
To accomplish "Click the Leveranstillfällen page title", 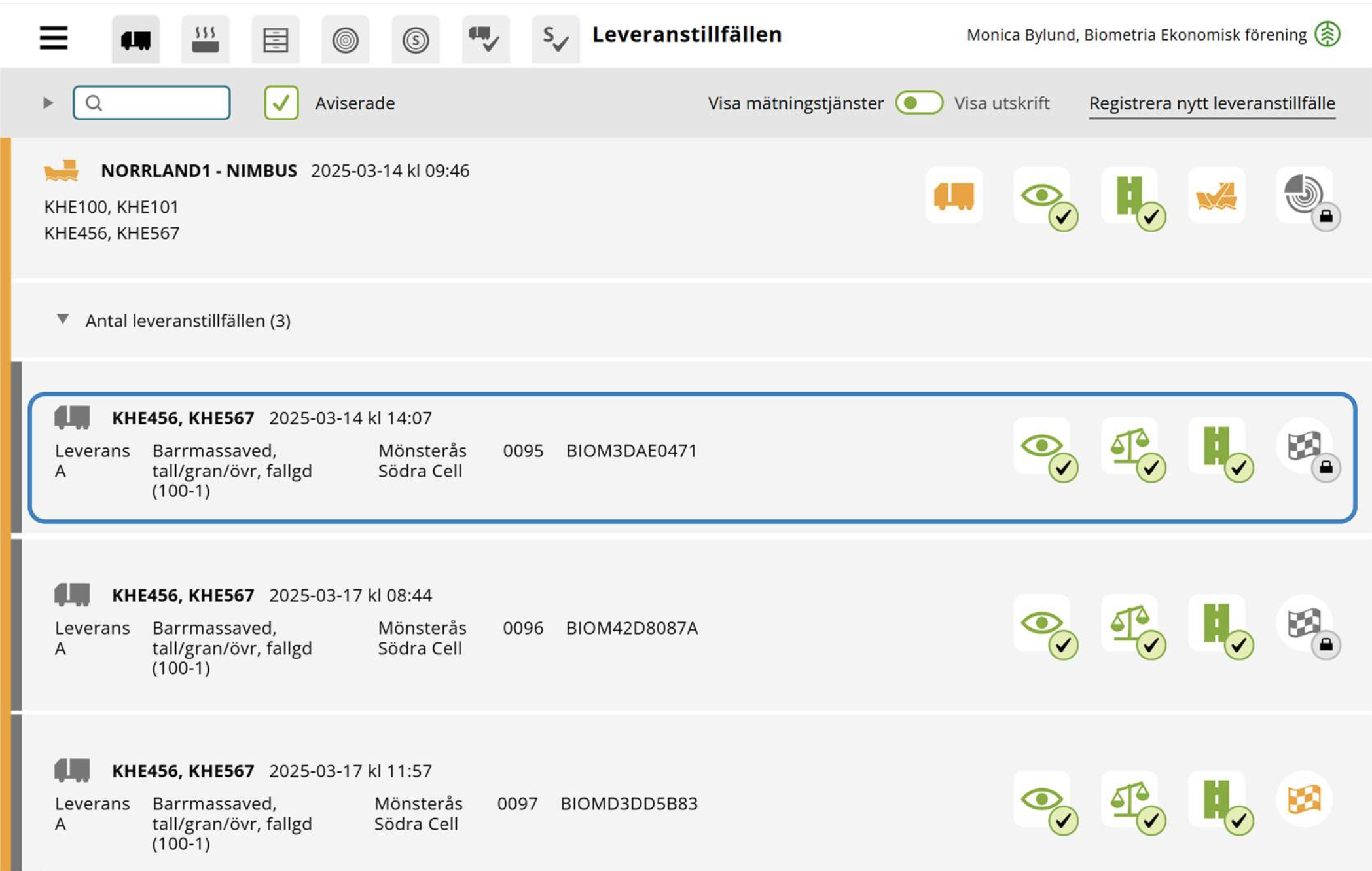I will point(687,34).
